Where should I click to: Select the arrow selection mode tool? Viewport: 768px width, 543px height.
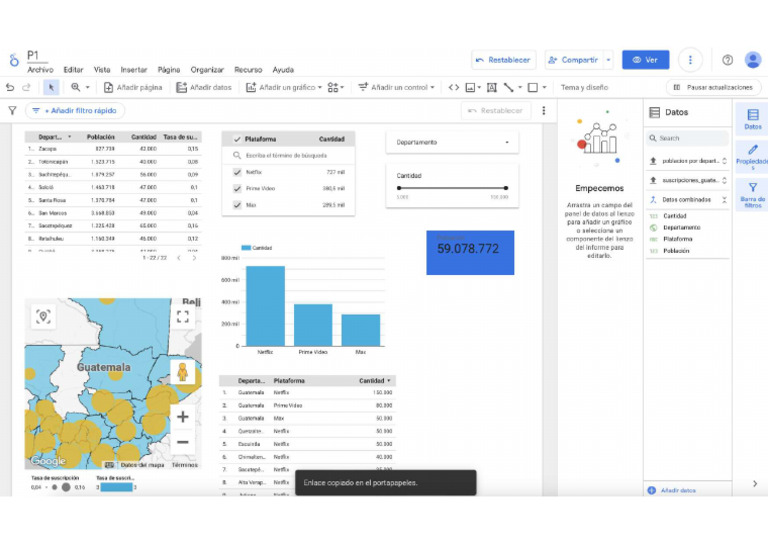(x=51, y=87)
